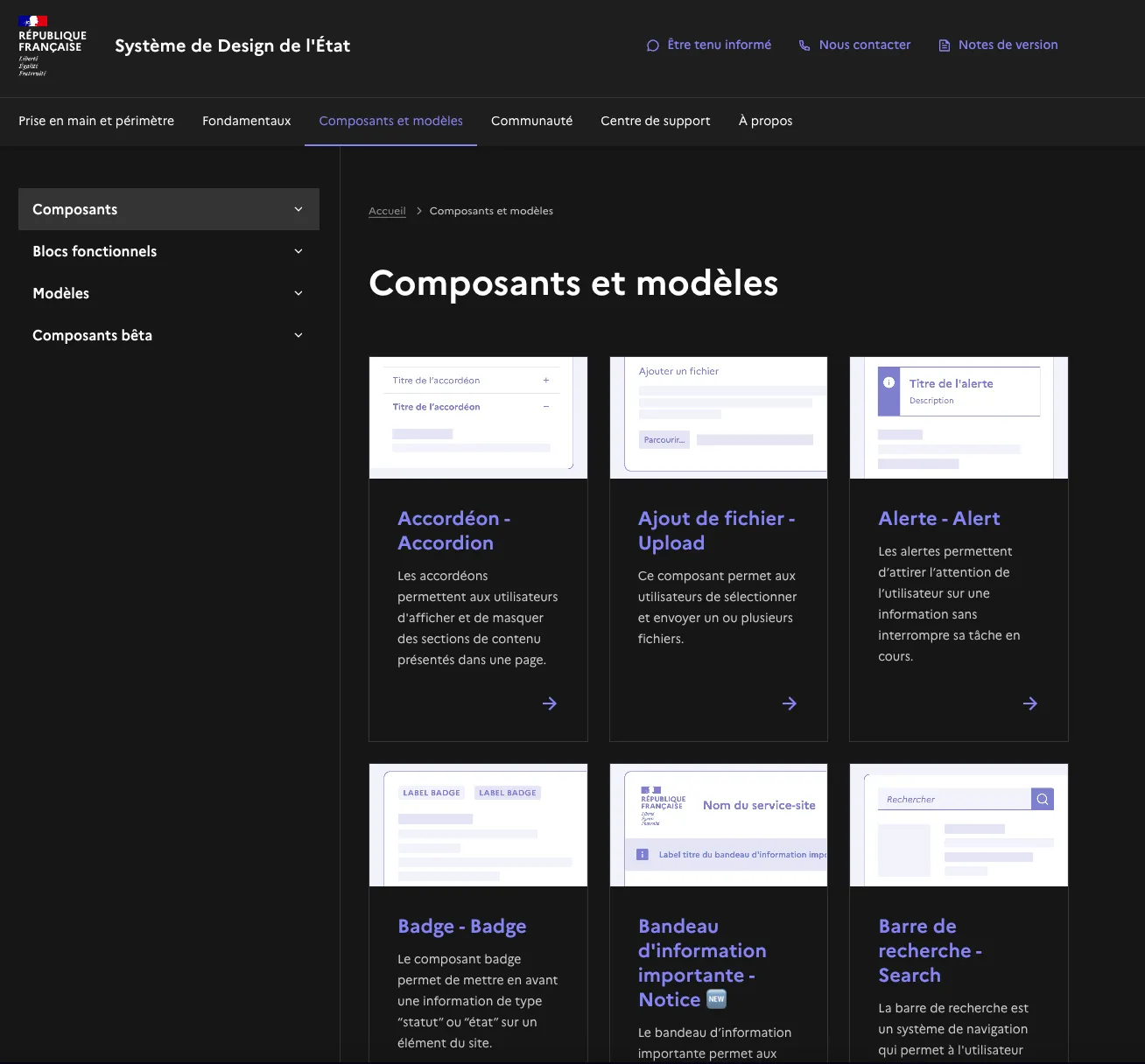This screenshot has height=1064, width=1145.
Task: Open the Notes de version link
Action: (x=1008, y=45)
